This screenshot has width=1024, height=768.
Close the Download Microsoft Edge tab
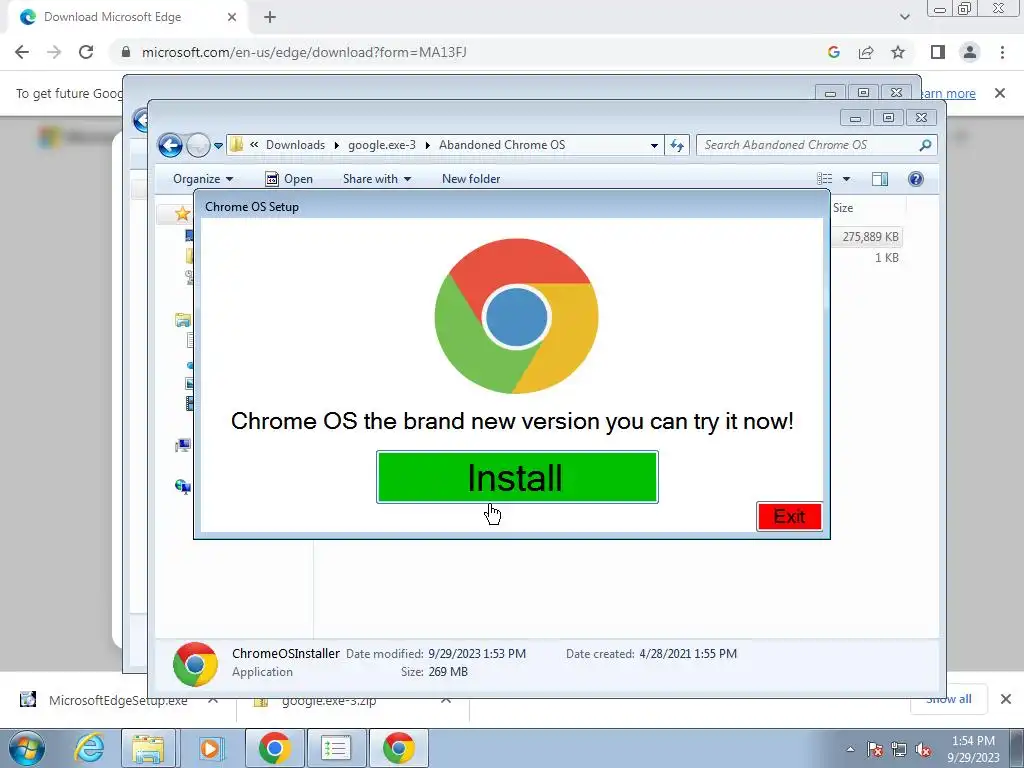pos(232,17)
